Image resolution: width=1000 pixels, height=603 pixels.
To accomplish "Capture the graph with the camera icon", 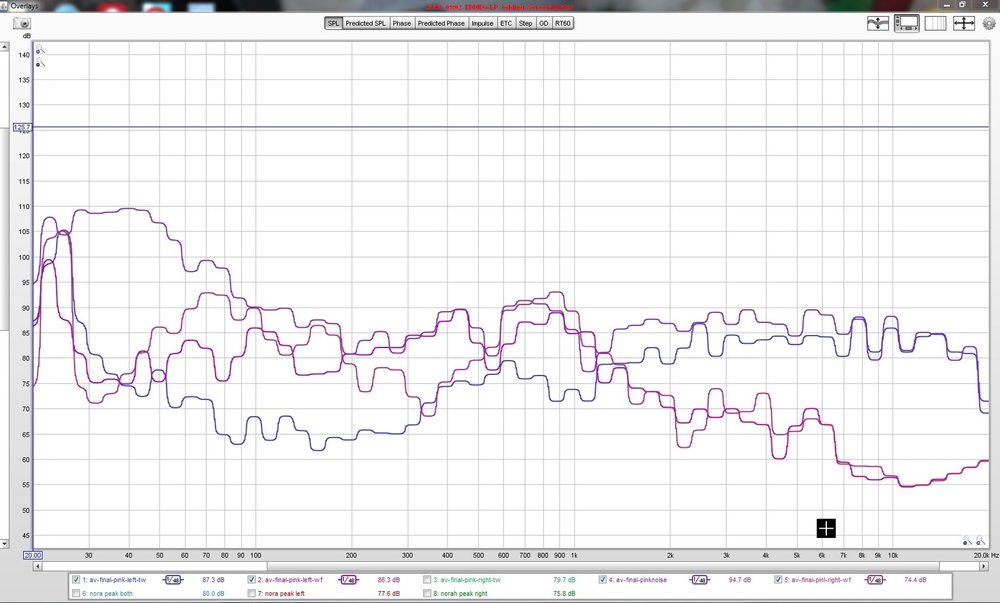I will [22, 24].
